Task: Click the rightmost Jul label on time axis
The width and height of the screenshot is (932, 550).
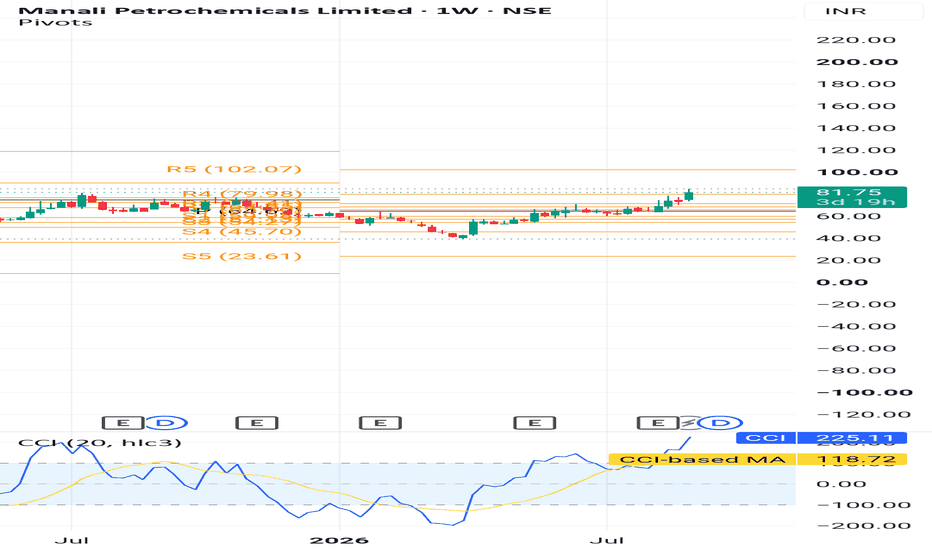Action: 606,540
